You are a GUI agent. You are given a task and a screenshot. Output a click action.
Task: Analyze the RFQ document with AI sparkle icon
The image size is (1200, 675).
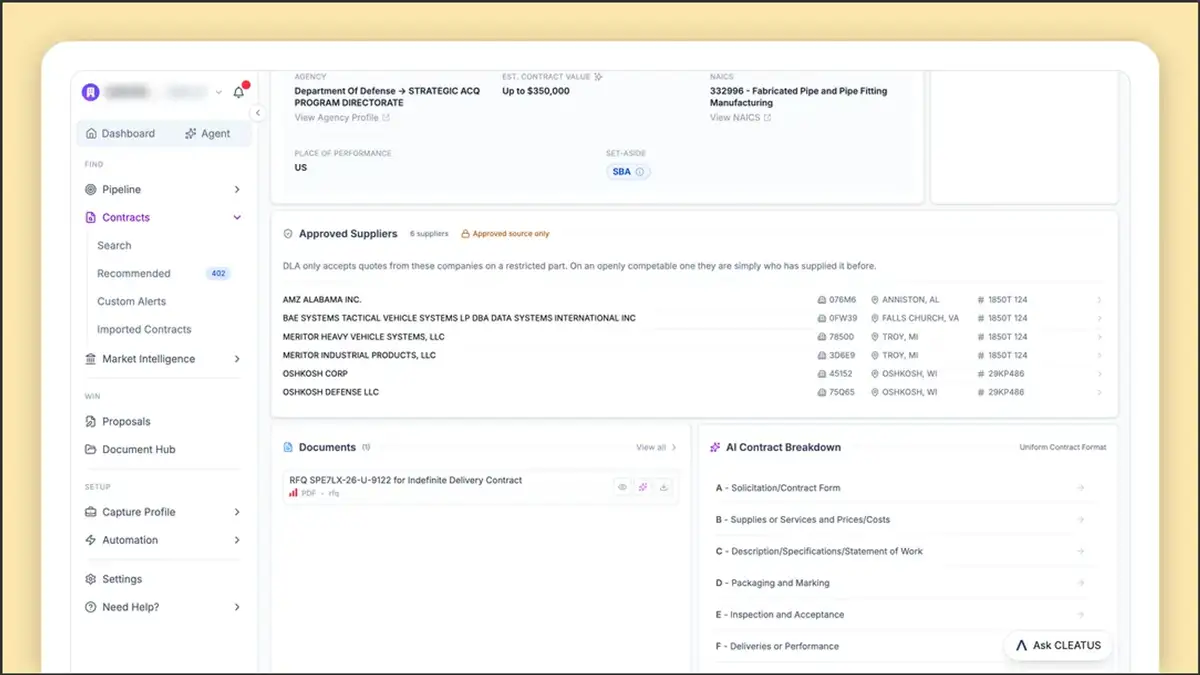pyautogui.click(x=643, y=487)
